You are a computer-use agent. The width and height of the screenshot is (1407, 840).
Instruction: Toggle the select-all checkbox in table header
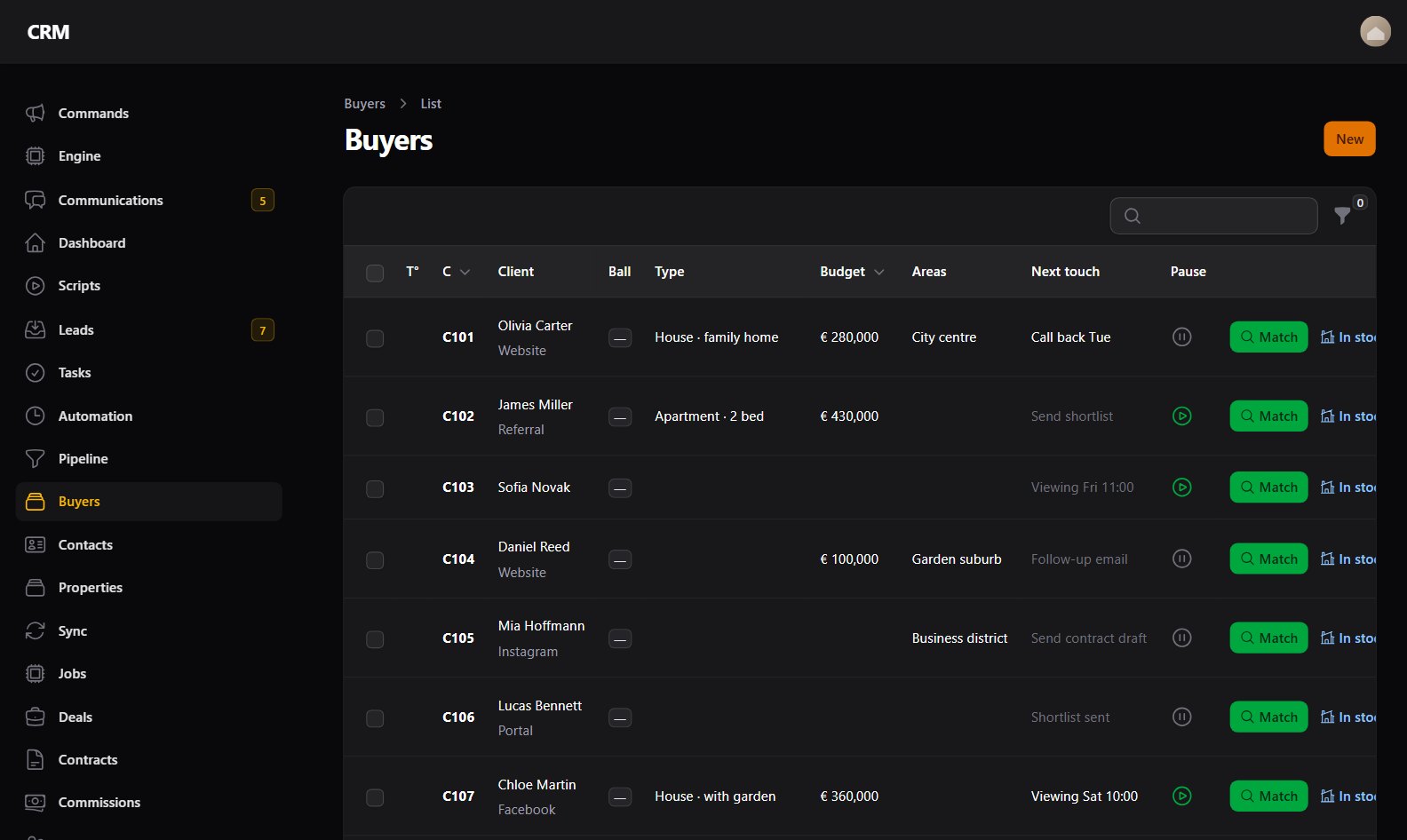pyautogui.click(x=375, y=273)
